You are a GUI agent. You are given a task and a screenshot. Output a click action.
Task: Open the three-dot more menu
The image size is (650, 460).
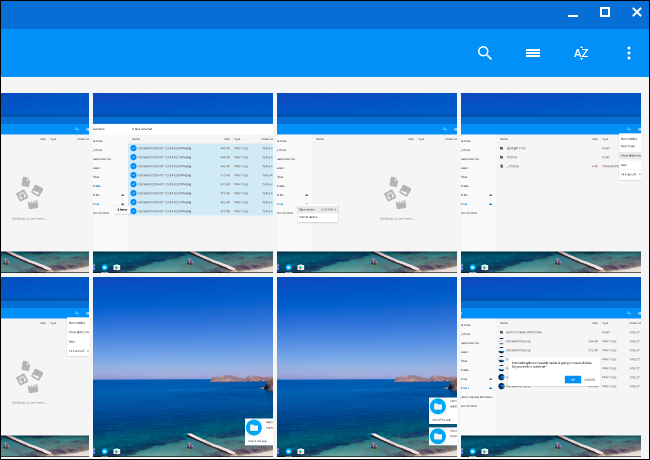[x=629, y=53]
